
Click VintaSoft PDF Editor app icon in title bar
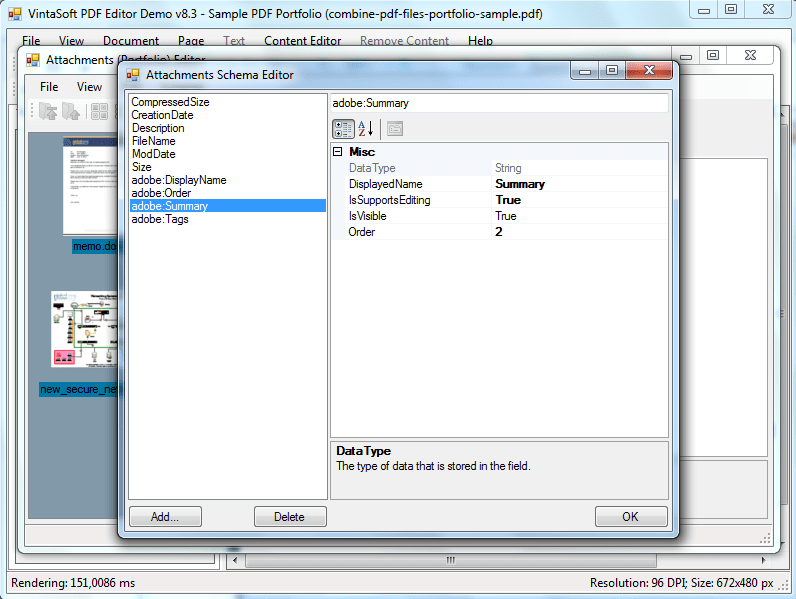tap(15, 14)
